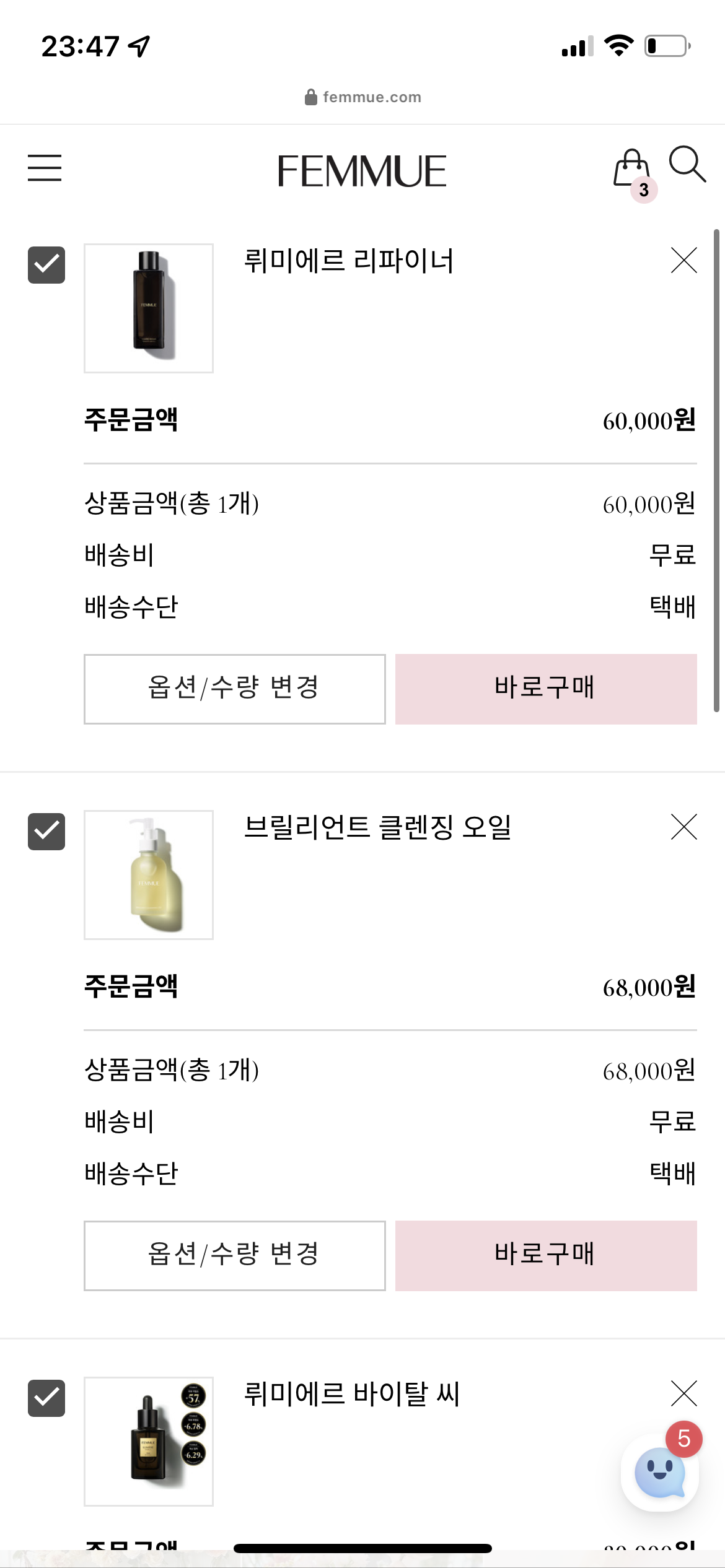Click the page scrollbar on the right edge
The image size is (725, 1568).
point(716,471)
